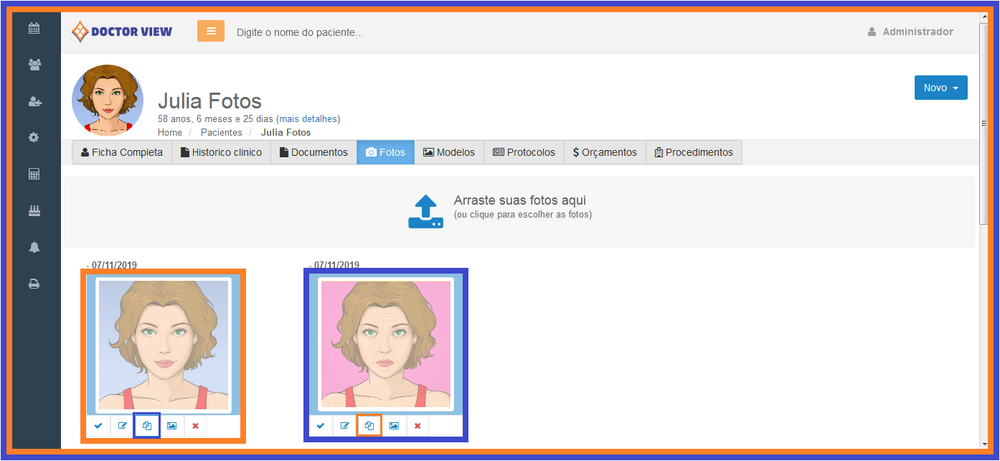The height and width of the screenshot is (461, 1000).
Task: Open the birthday cake sidebar icon
Action: (34, 211)
